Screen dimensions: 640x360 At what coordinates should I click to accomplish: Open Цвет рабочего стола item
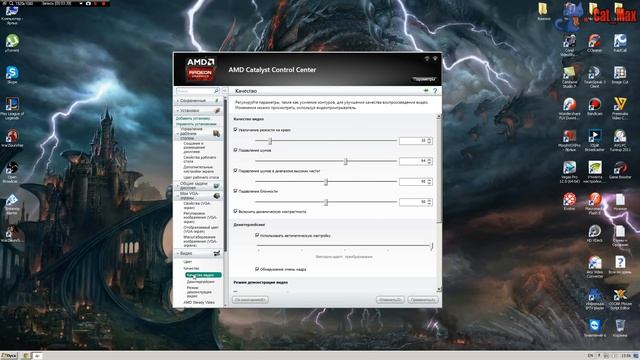[x=201, y=178]
